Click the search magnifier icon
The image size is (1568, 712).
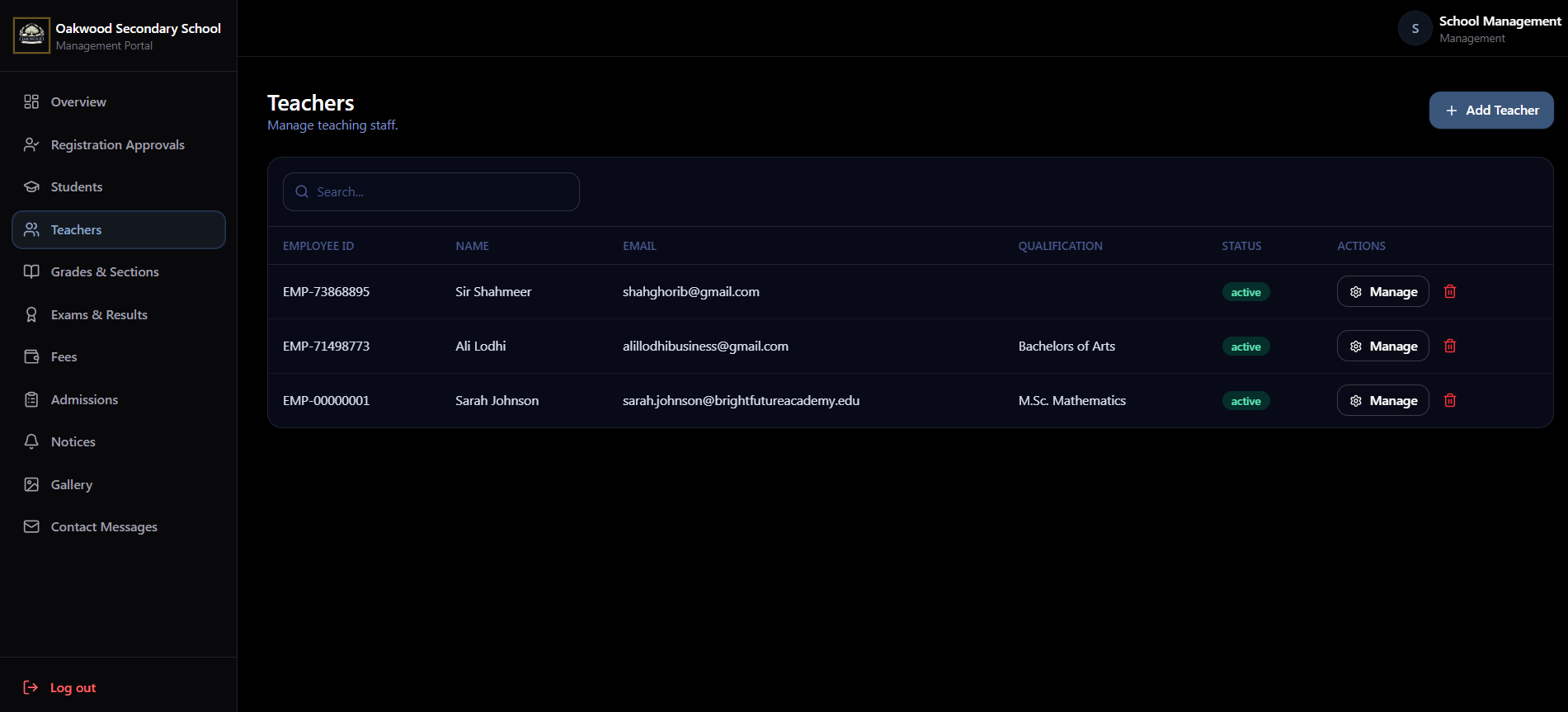[x=302, y=191]
